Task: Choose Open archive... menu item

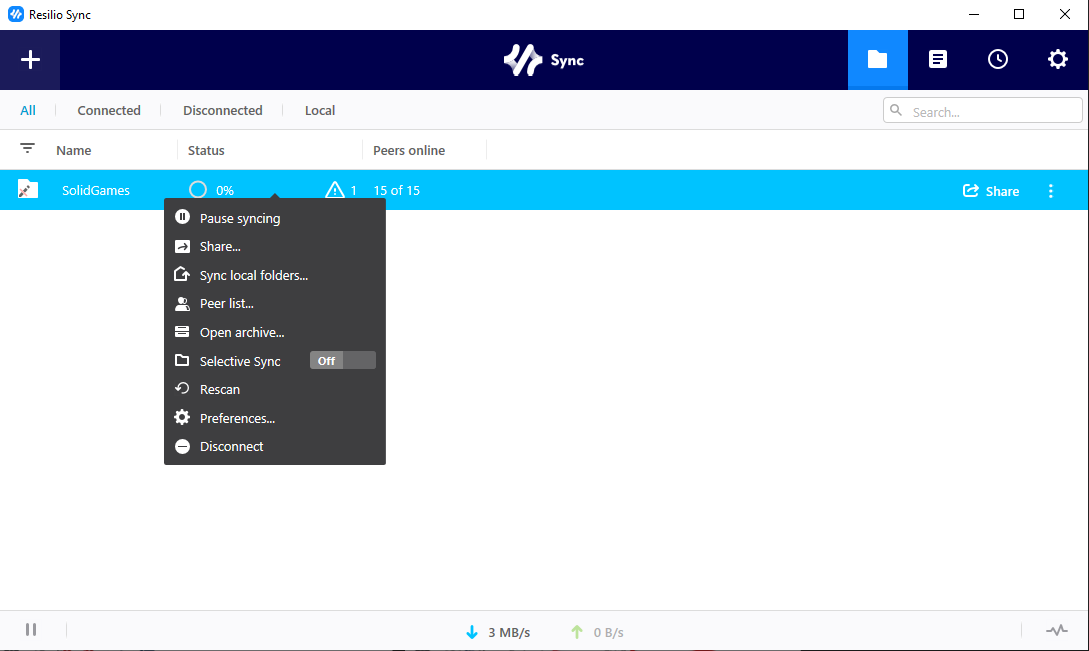Action: pos(274,332)
